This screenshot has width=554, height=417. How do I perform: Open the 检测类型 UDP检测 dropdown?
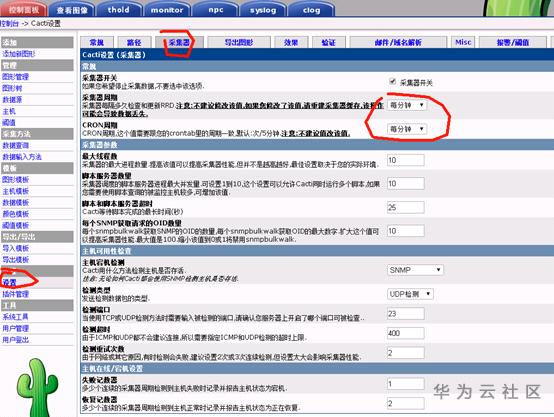click(x=410, y=294)
